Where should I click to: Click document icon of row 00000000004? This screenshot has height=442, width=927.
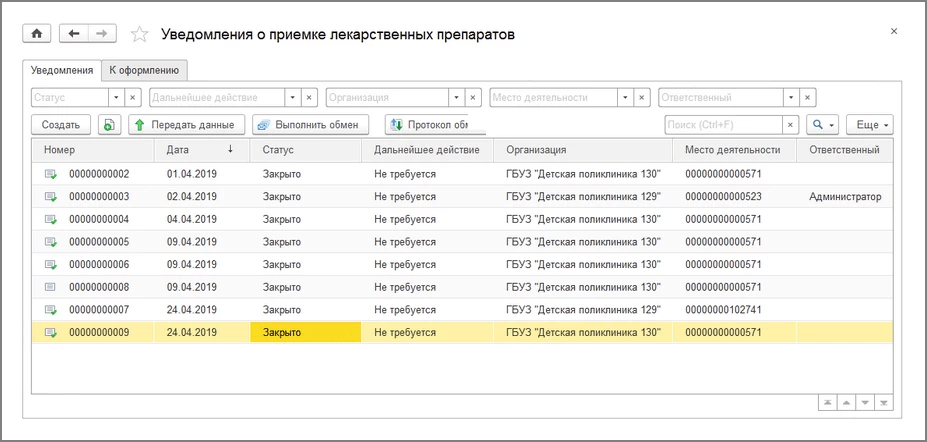(51, 219)
